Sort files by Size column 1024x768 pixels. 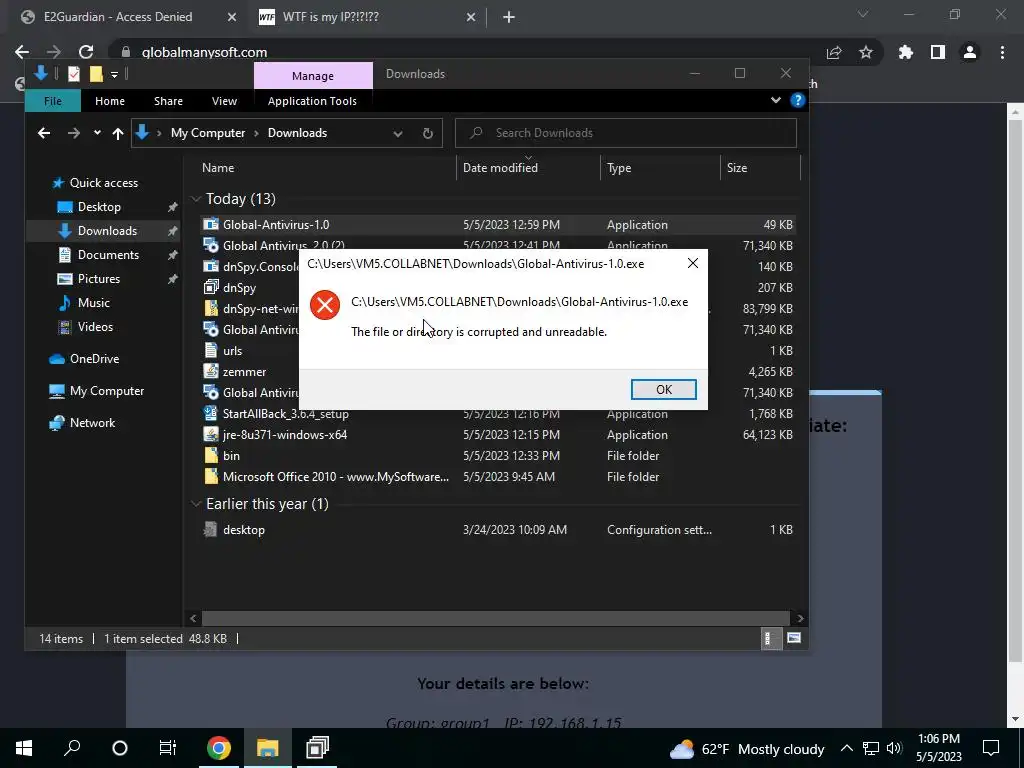coord(737,168)
